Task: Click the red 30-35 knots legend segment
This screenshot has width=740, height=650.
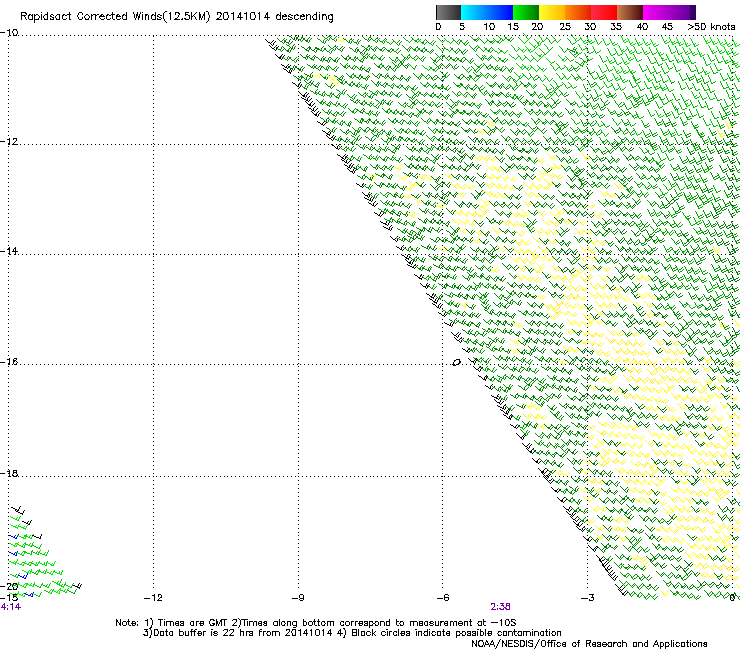Action: tap(604, 12)
